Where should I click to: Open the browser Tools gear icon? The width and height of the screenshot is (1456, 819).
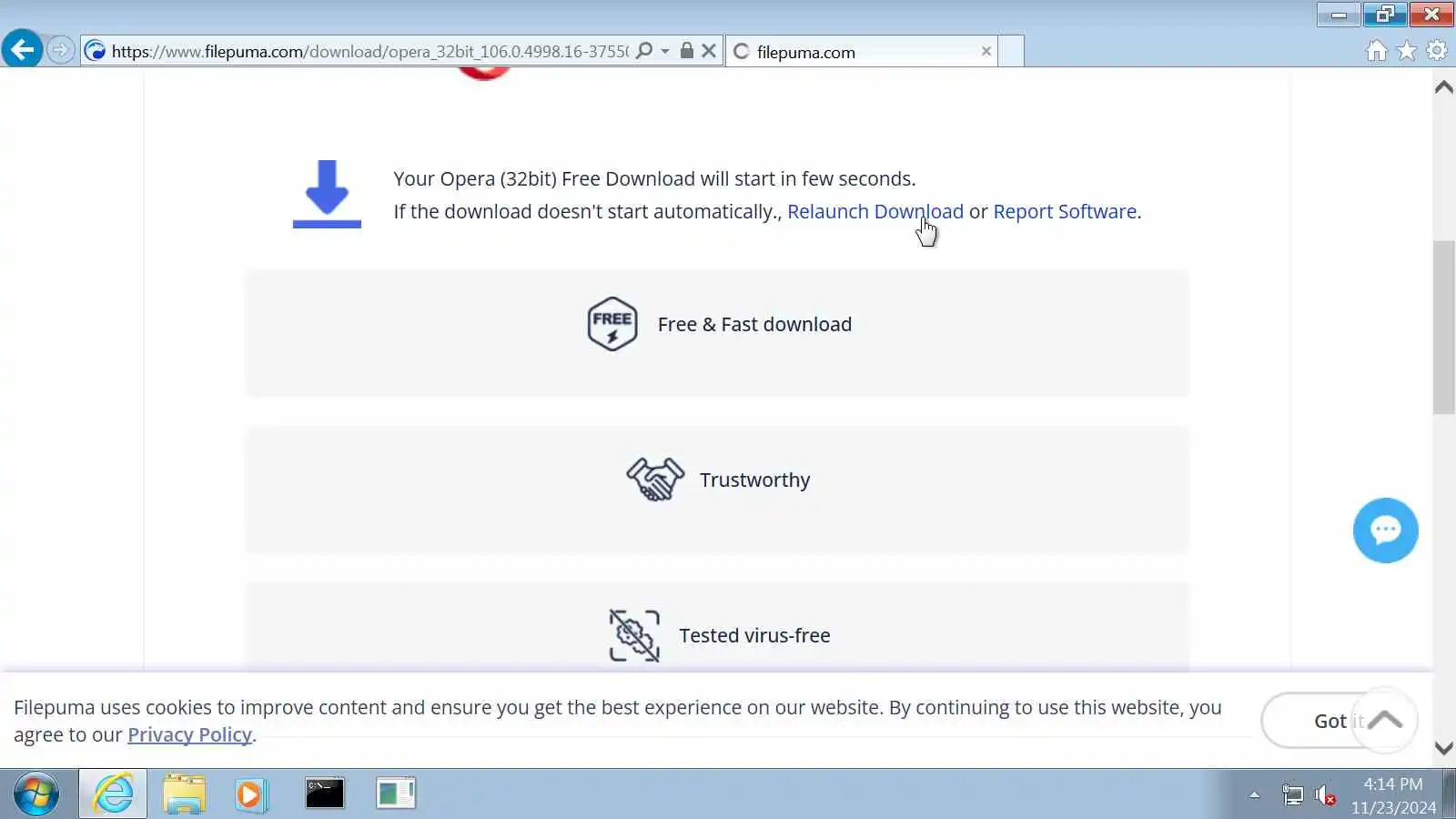click(1437, 51)
